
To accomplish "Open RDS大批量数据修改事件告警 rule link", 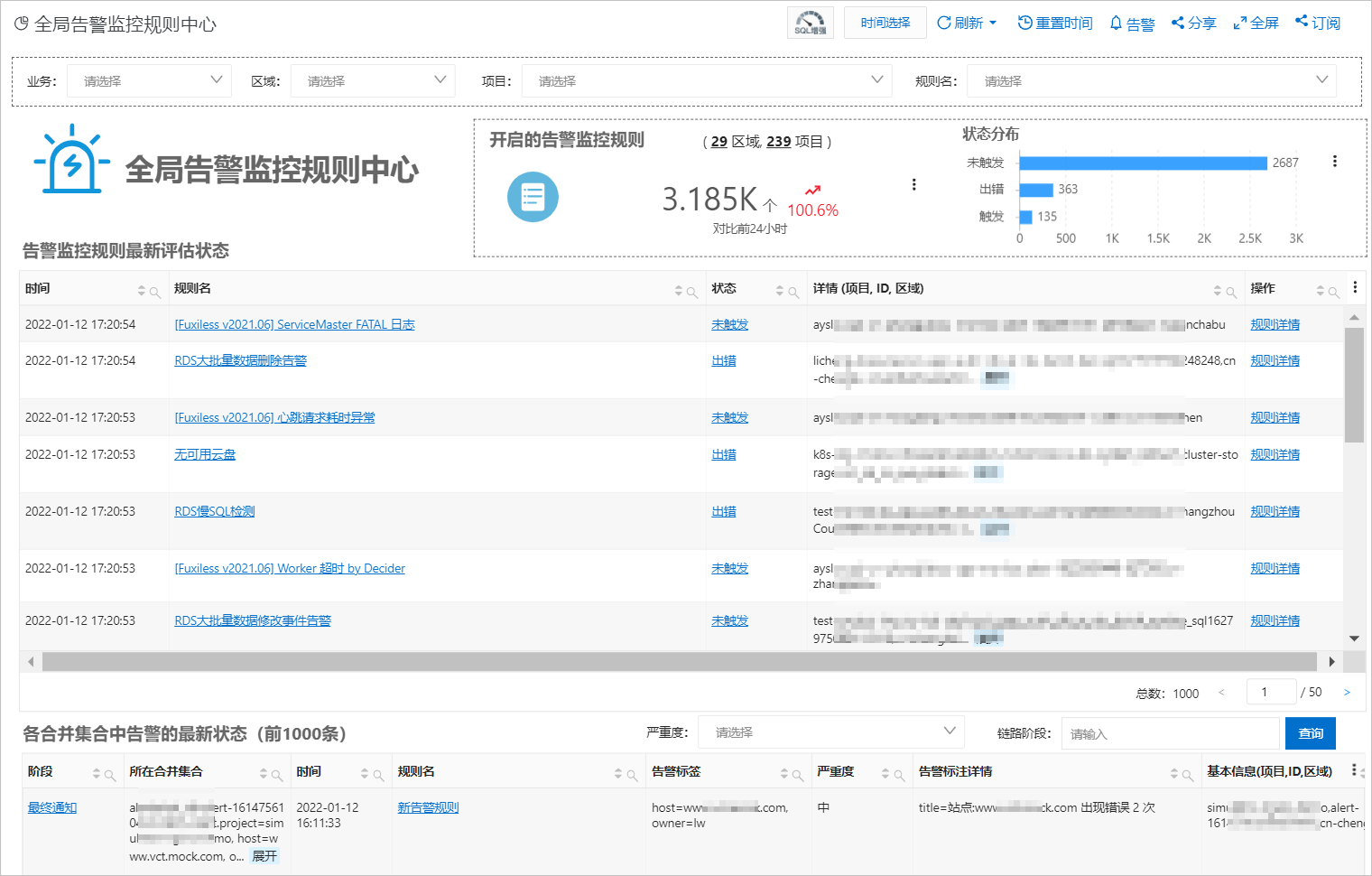I will 253,620.
